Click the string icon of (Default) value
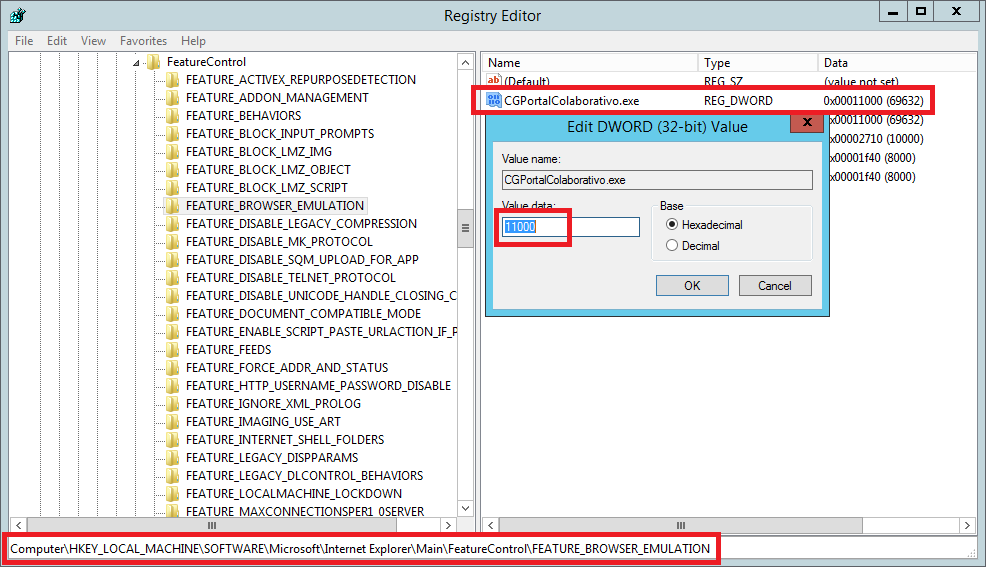This screenshot has width=986, height=567. point(494,80)
